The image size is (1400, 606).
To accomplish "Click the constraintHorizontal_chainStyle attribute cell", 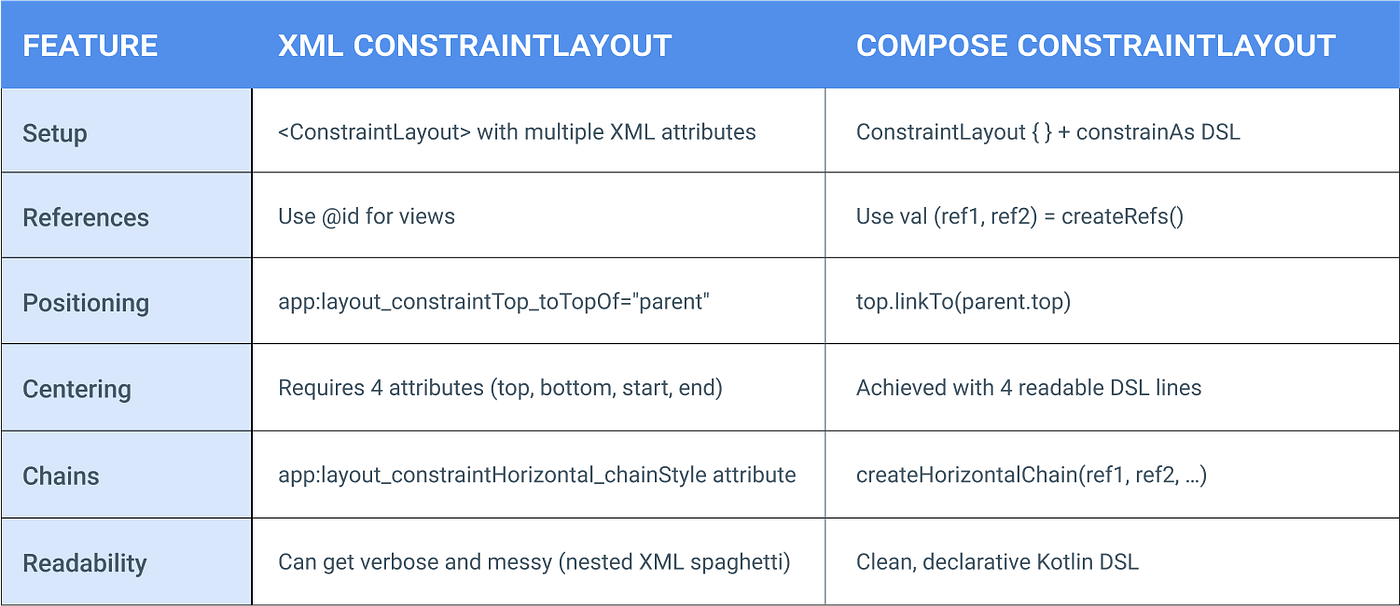I will 537,474.
